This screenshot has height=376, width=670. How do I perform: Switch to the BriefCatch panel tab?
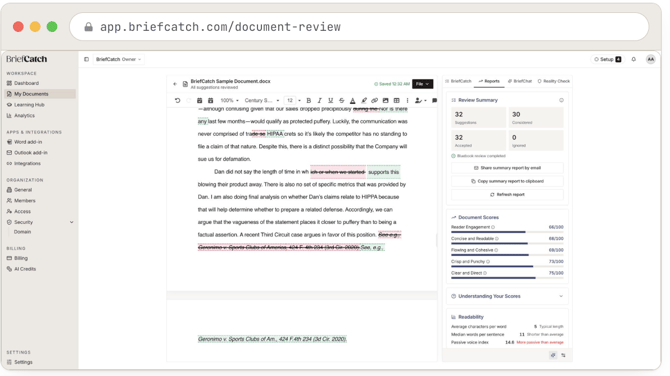458,81
